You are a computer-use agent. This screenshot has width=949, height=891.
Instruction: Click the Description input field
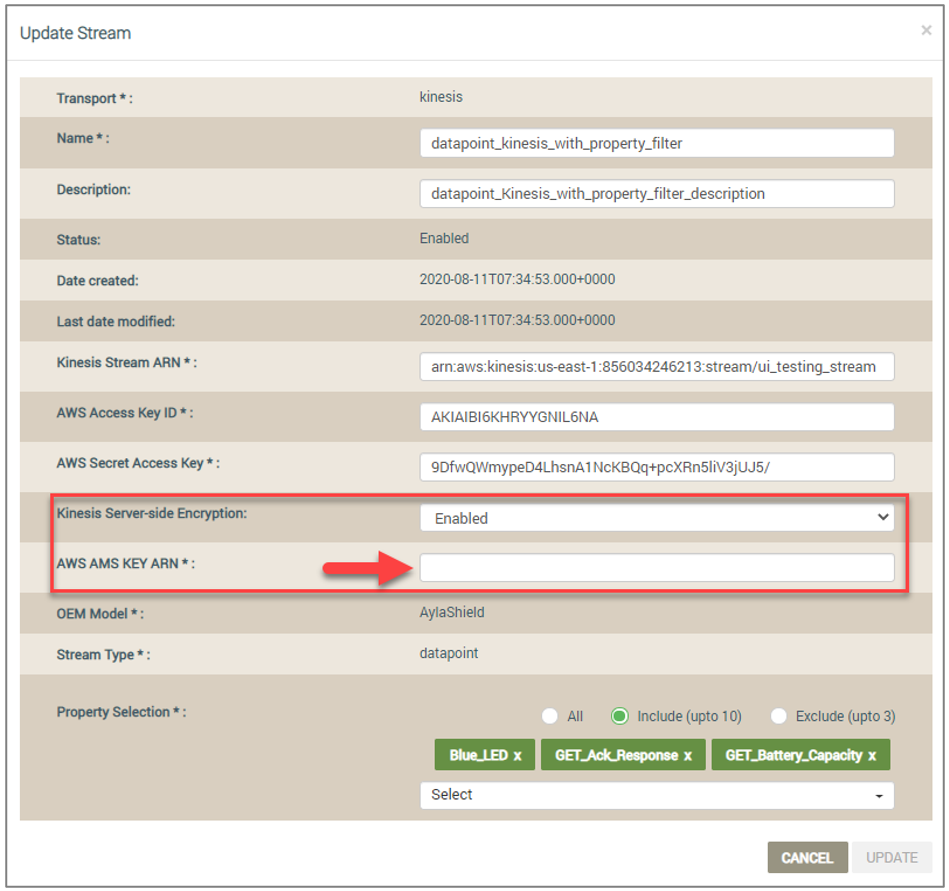click(657, 194)
